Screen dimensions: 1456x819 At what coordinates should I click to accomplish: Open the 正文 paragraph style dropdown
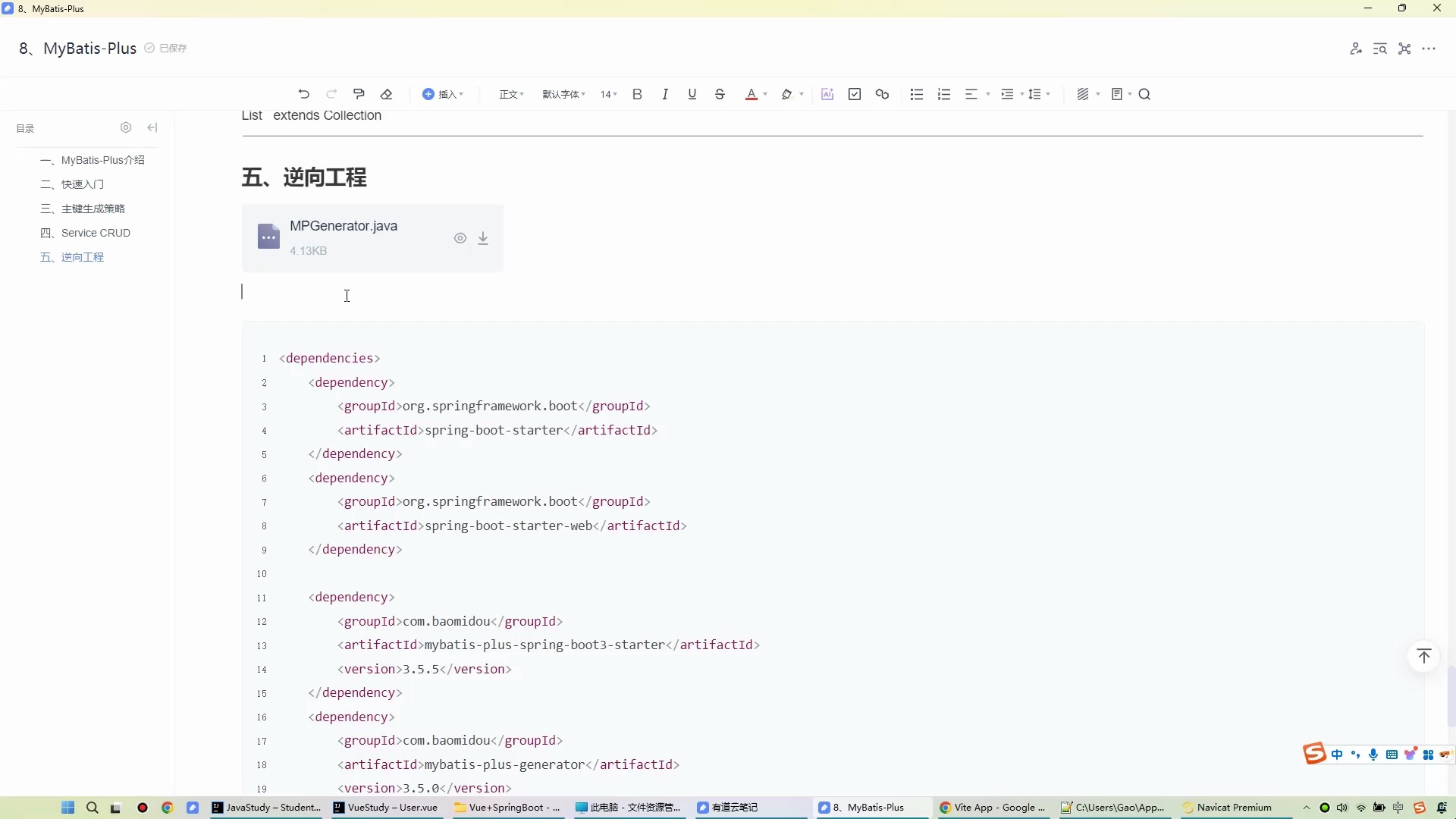click(512, 94)
